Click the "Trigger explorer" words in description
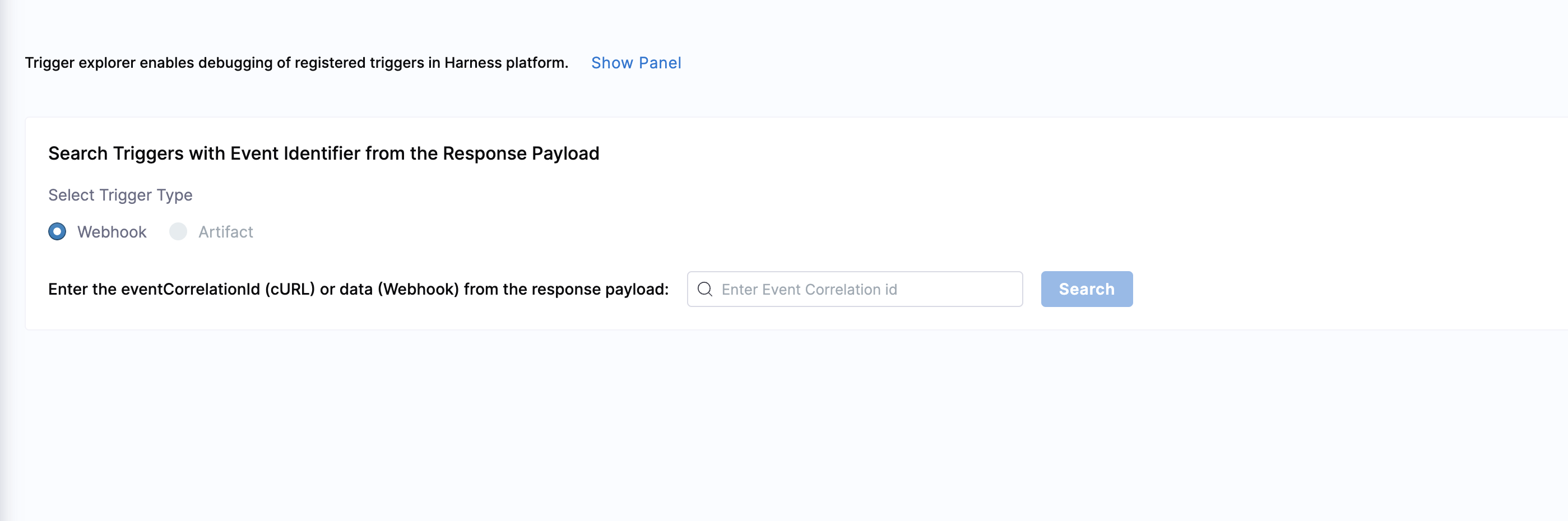This screenshot has width=1568, height=521. 79,63
